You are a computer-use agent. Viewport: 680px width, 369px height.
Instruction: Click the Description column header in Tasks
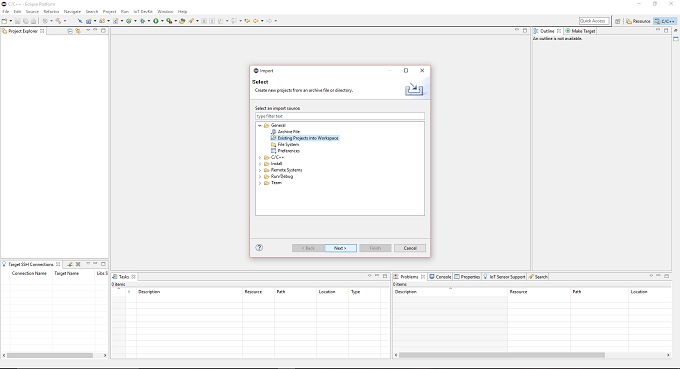189,292
